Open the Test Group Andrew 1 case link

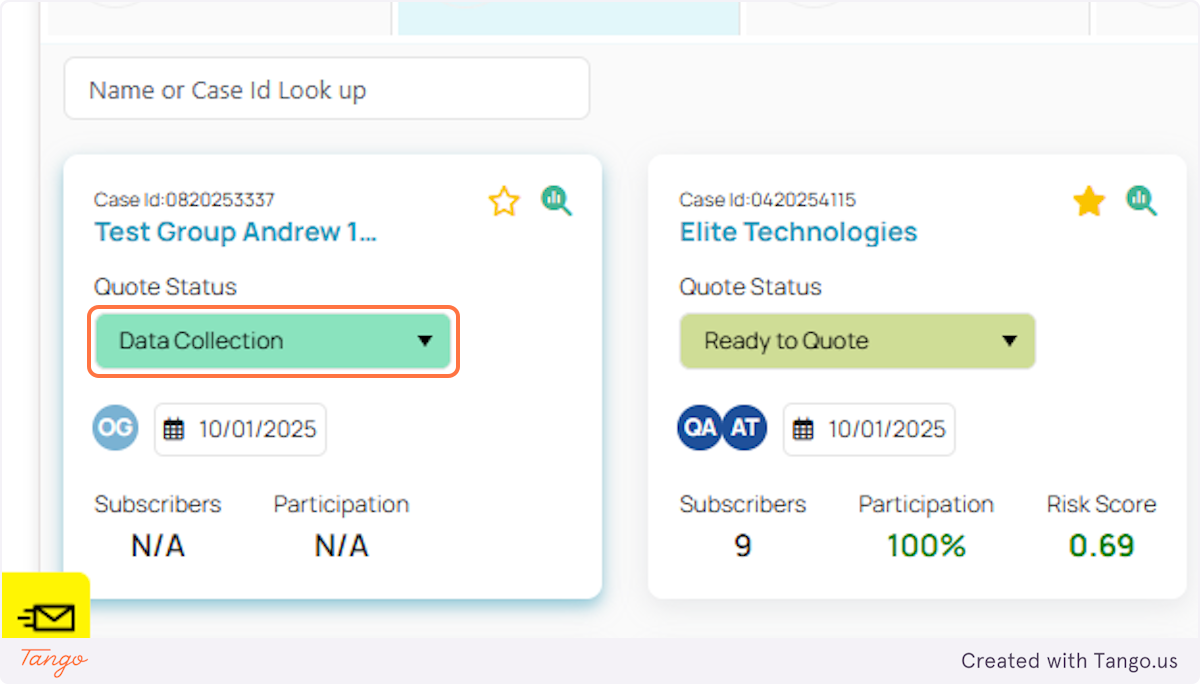tap(235, 232)
